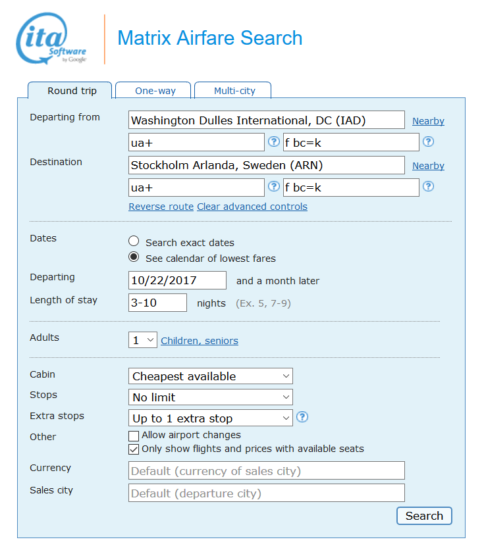The width and height of the screenshot is (484, 550).
Task: Select the Search exact dates option
Action: (x=133, y=241)
